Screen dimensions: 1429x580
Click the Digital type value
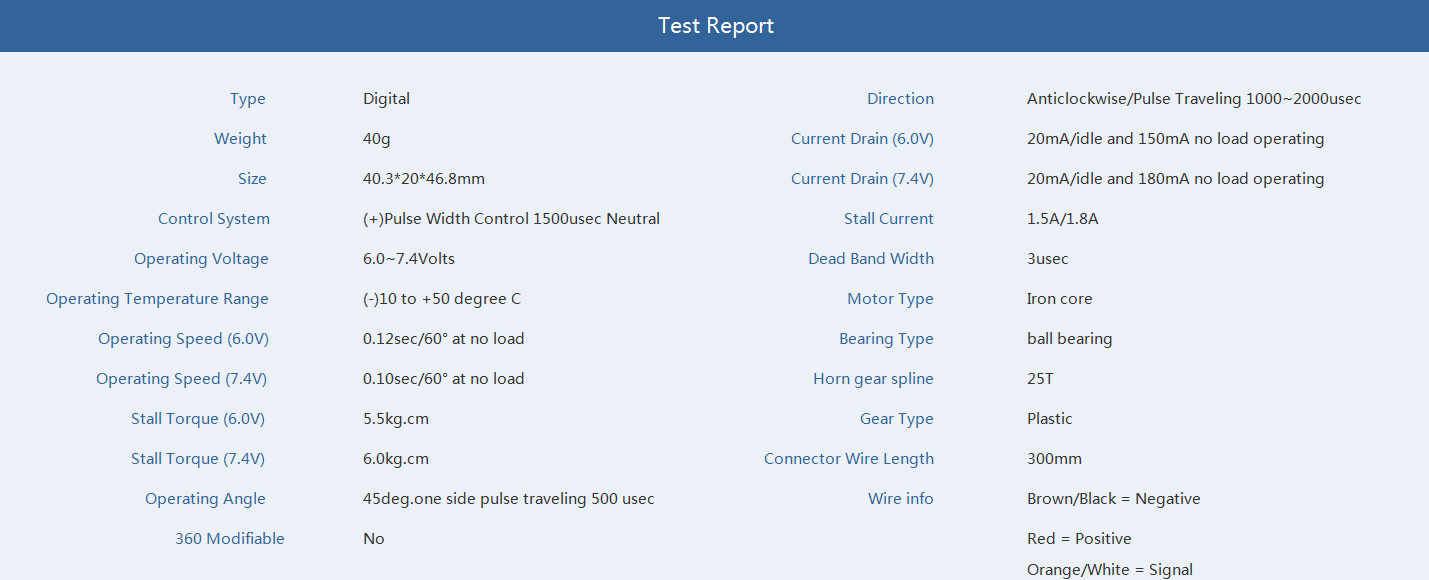pyautogui.click(x=386, y=99)
